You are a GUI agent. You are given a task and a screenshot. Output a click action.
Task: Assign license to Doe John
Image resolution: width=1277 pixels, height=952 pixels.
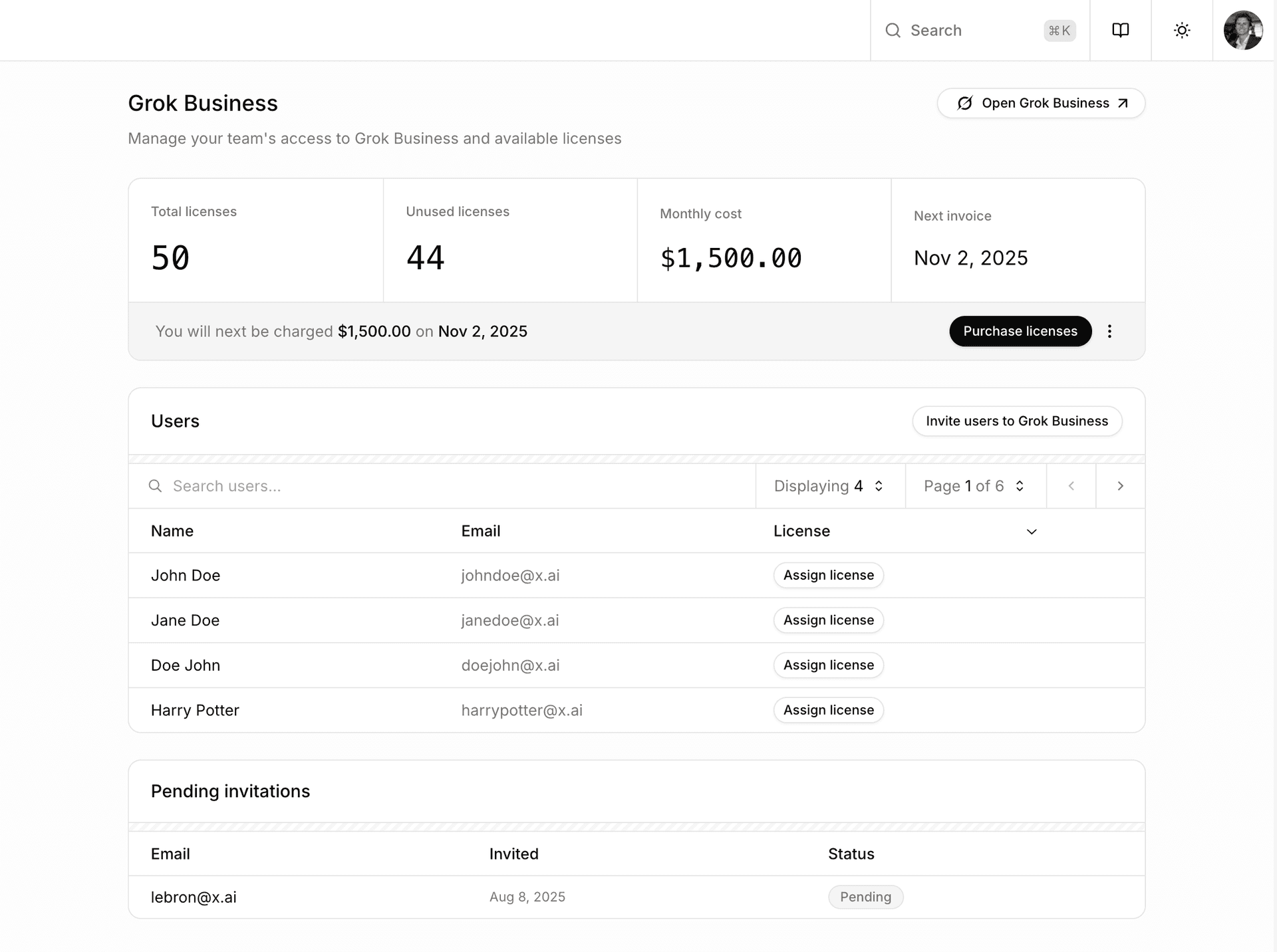coord(828,665)
